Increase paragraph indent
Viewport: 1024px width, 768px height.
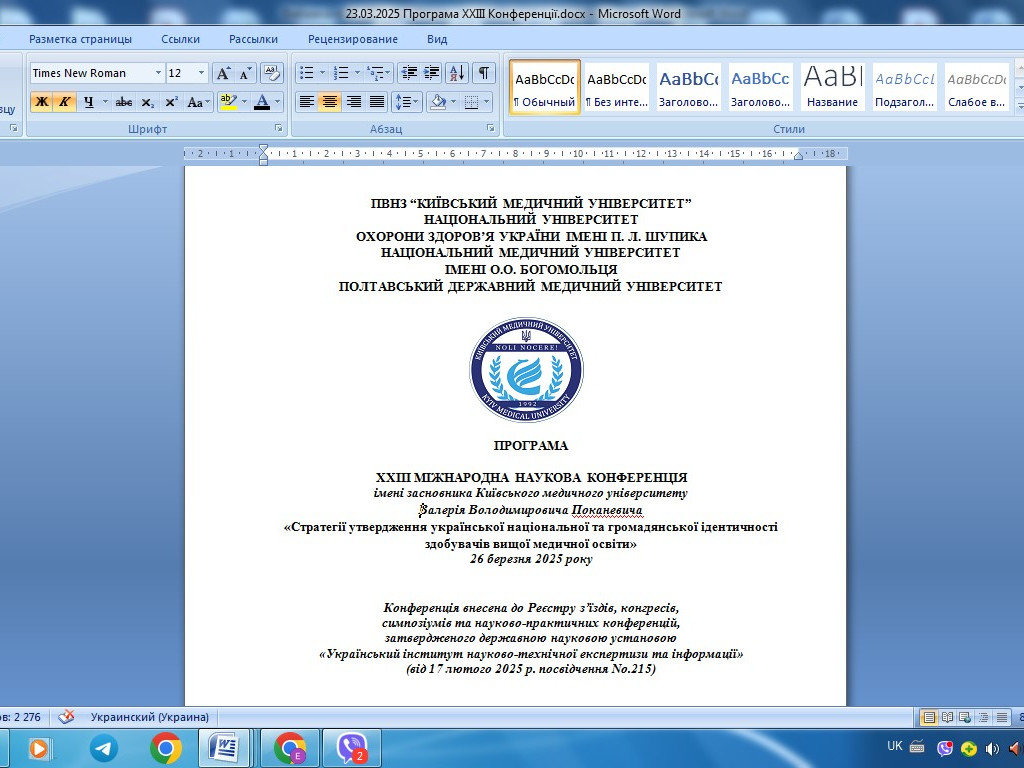[432, 72]
